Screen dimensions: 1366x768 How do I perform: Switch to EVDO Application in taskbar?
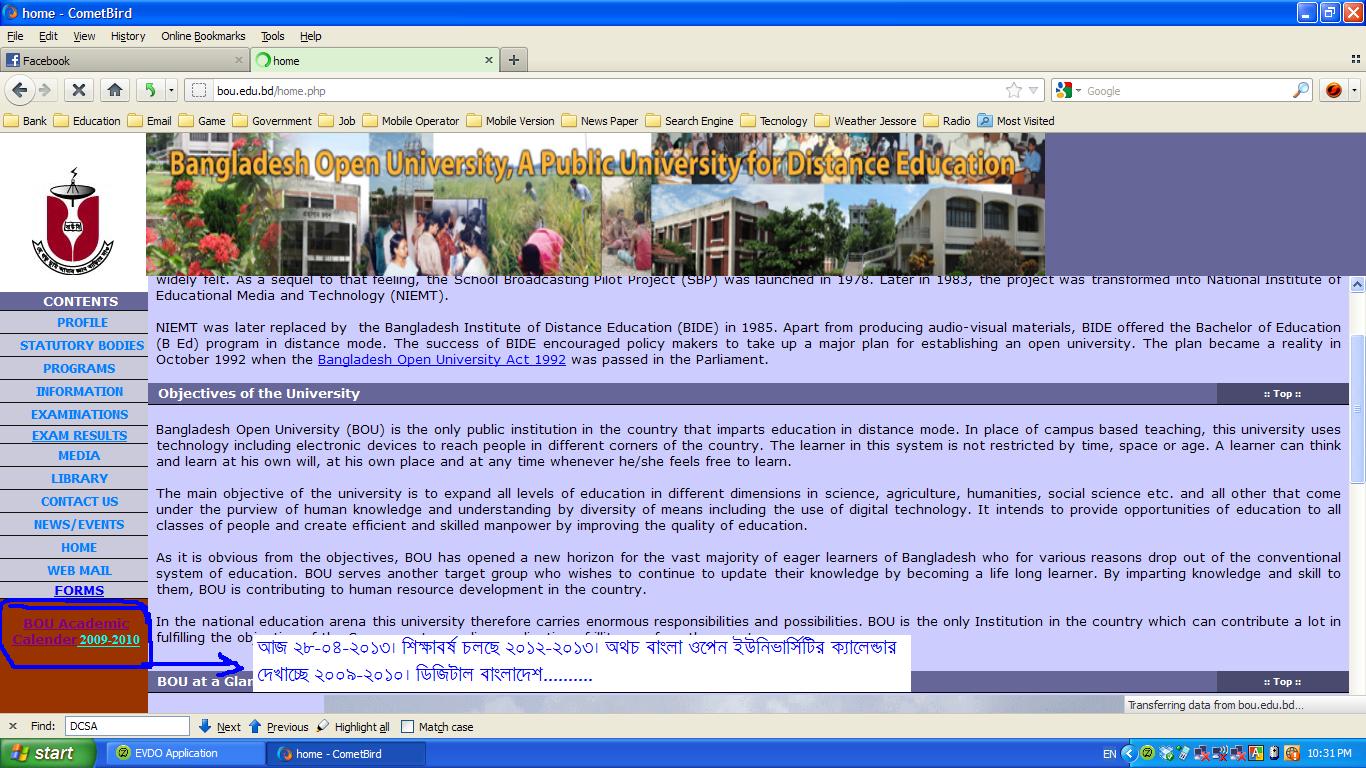click(x=186, y=753)
